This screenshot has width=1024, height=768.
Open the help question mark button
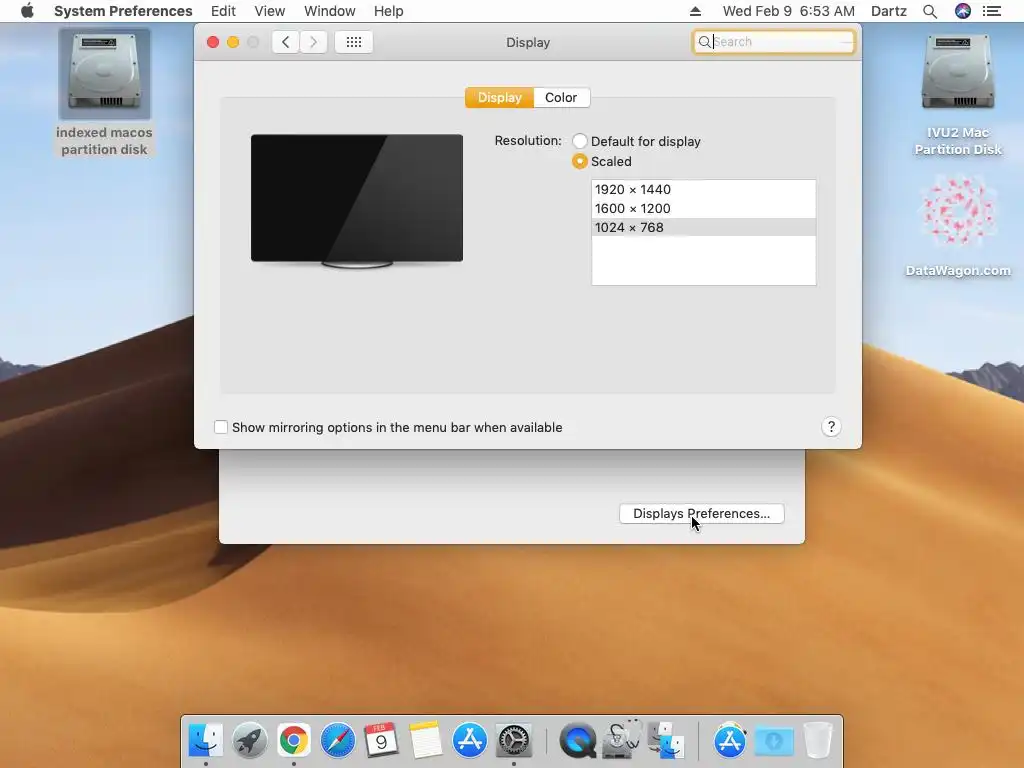(x=831, y=427)
